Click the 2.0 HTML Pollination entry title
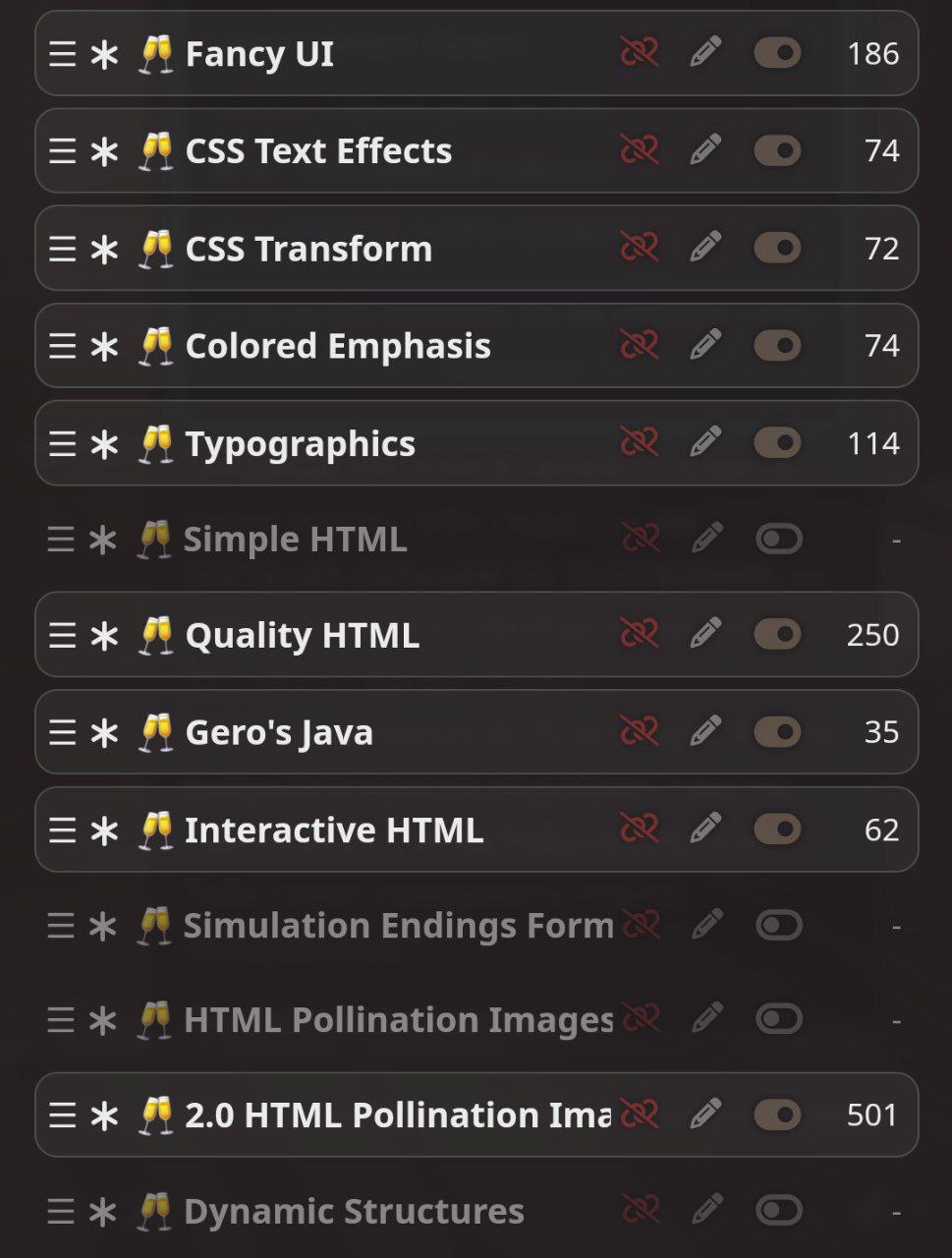Screen dimensions: 952x1258 tap(397, 1115)
